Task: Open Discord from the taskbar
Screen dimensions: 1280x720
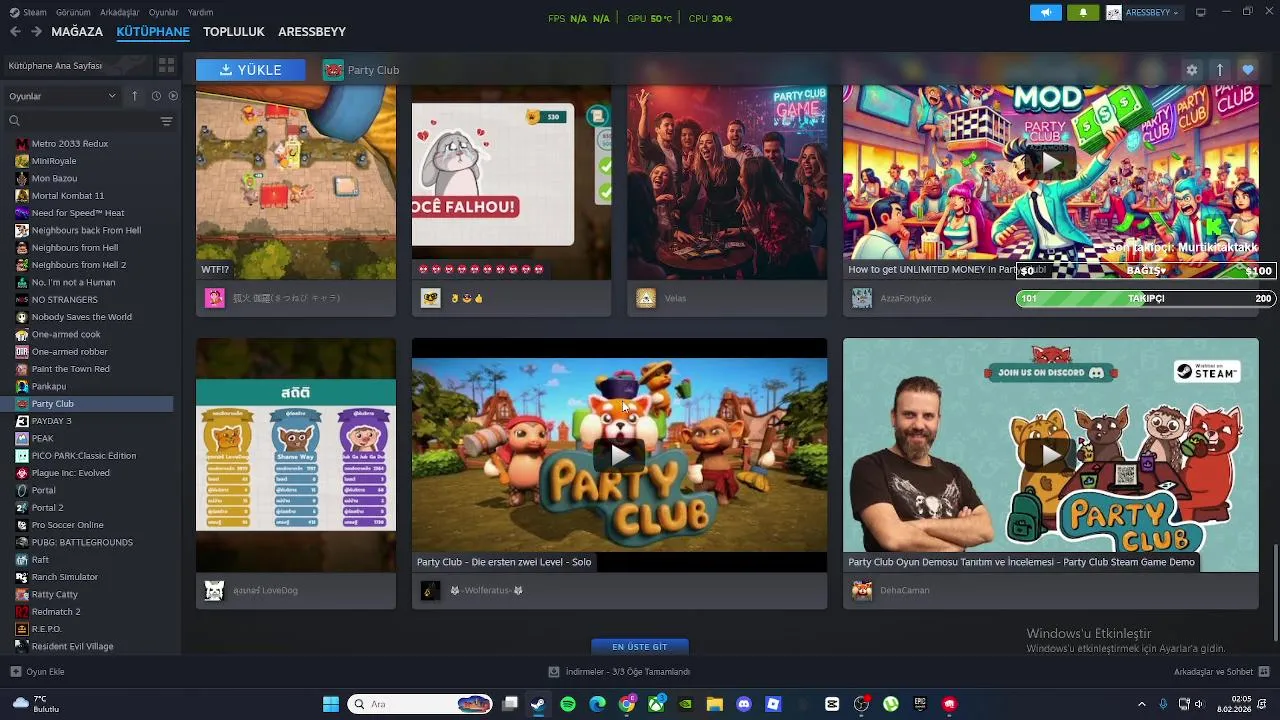Action: coord(743,704)
